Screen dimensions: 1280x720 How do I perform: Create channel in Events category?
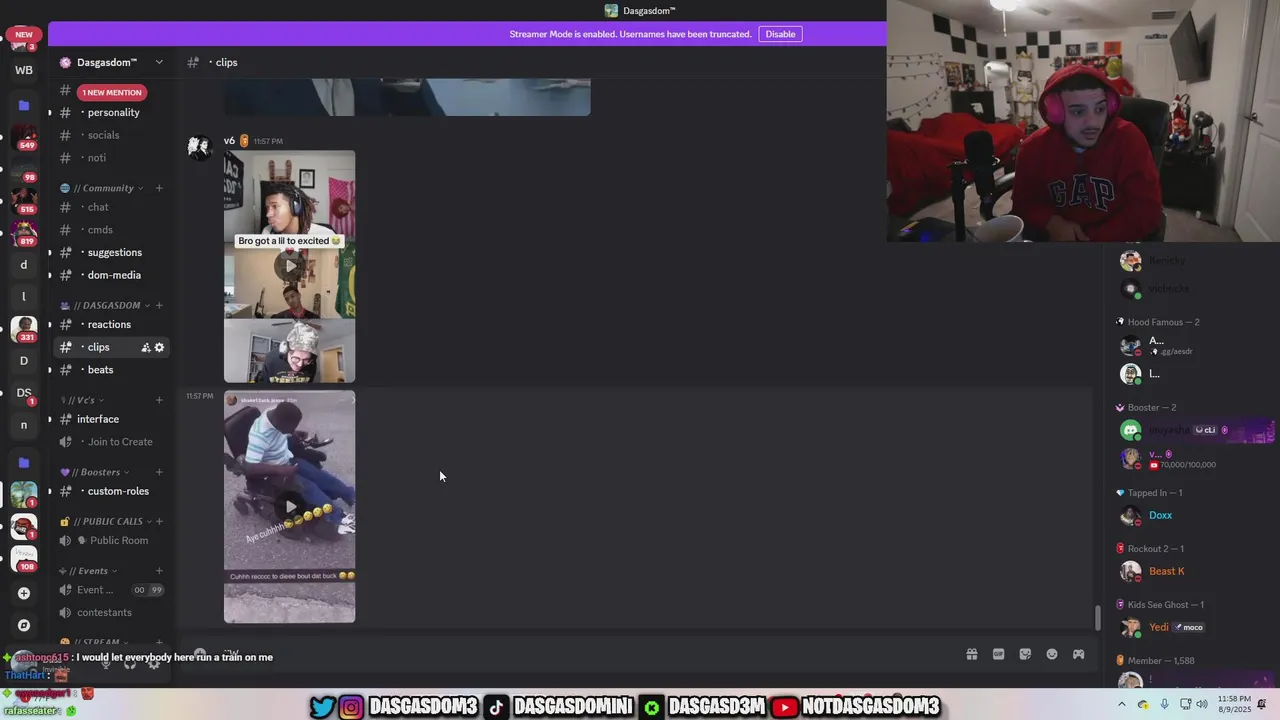coord(159,571)
